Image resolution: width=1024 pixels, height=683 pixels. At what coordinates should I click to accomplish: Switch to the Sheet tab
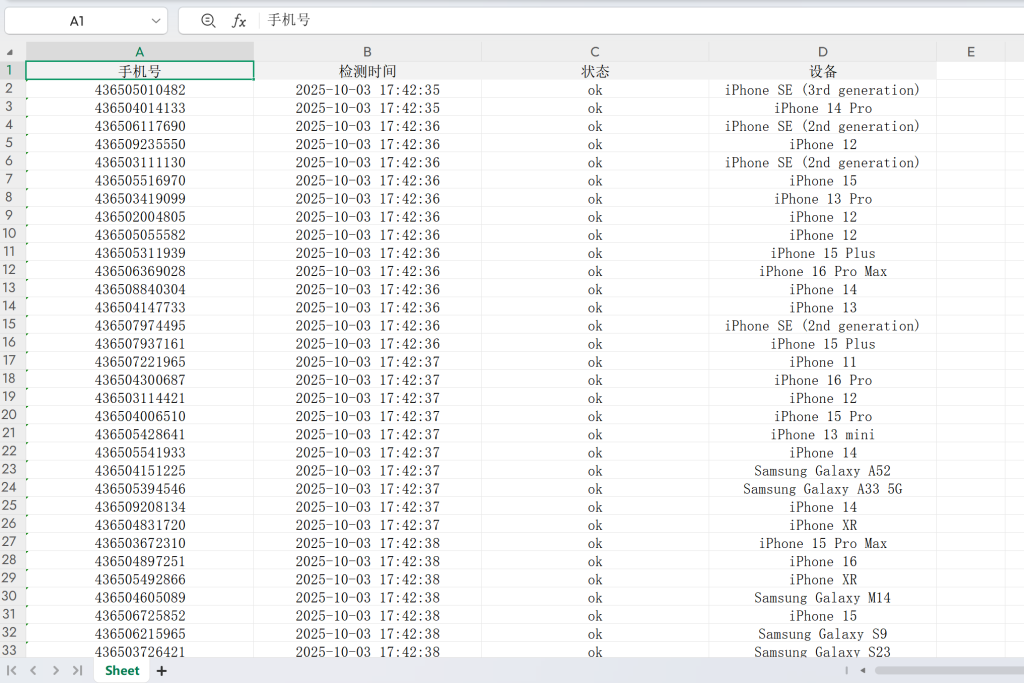[122, 671]
